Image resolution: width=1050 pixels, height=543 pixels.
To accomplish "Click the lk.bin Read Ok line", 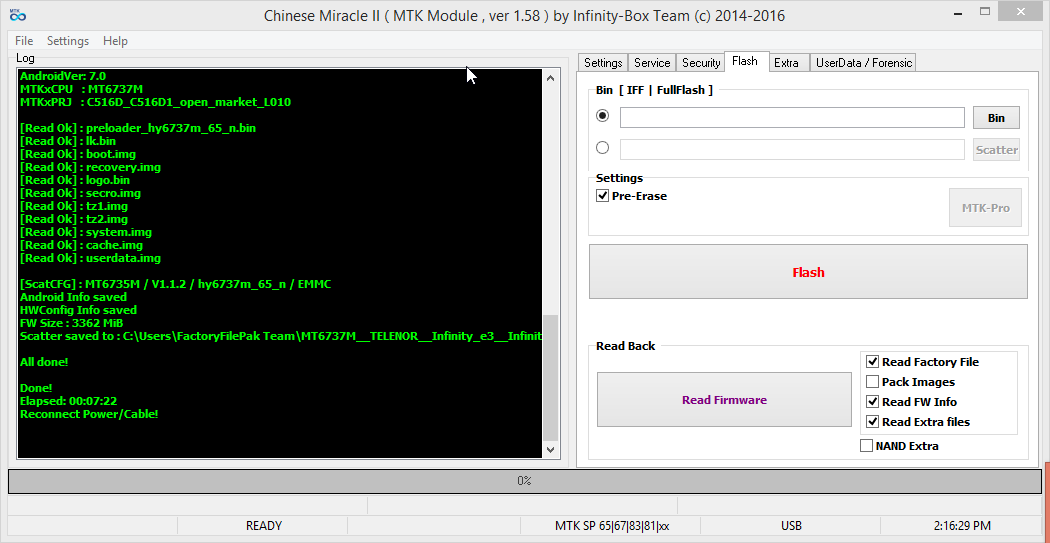I will click(68, 141).
